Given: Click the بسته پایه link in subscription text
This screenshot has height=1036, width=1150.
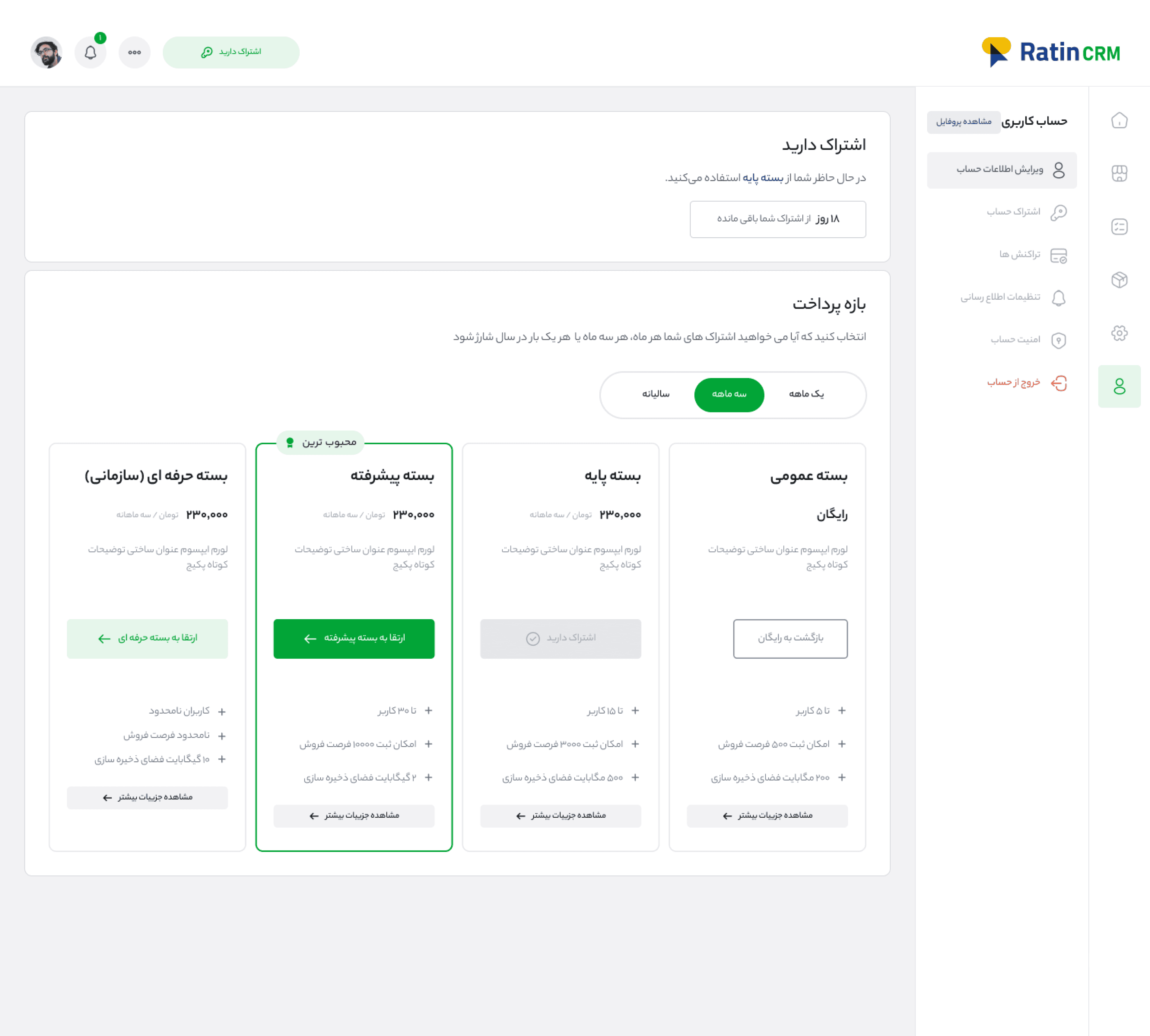Looking at the screenshot, I should click(x=763, y=178).
